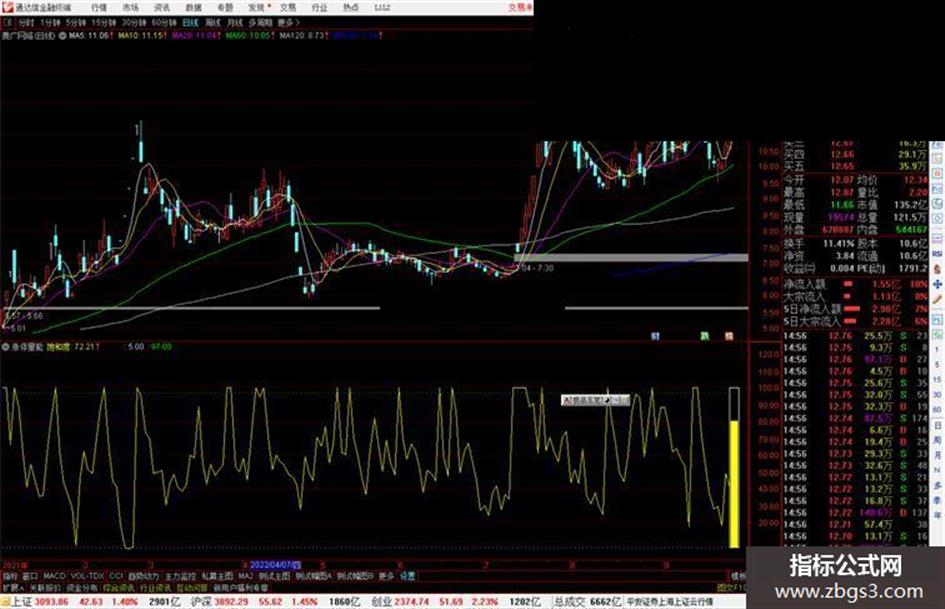
Task: Expand the 扩展 panel at bottom left
Action: tap(13, 587)
